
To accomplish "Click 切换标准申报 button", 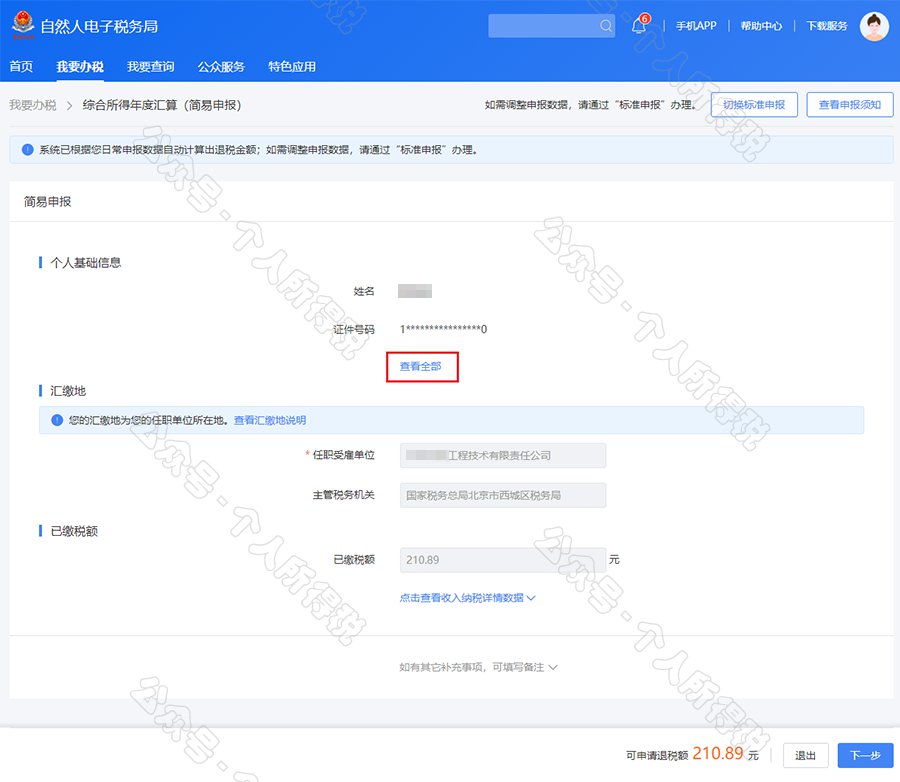I will [x=754, y=105].
